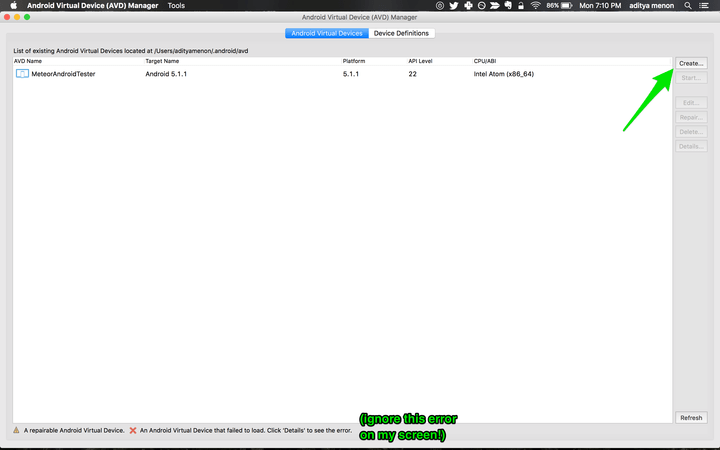
Task: Refresh the AVD list
Action: pos(691,418)
